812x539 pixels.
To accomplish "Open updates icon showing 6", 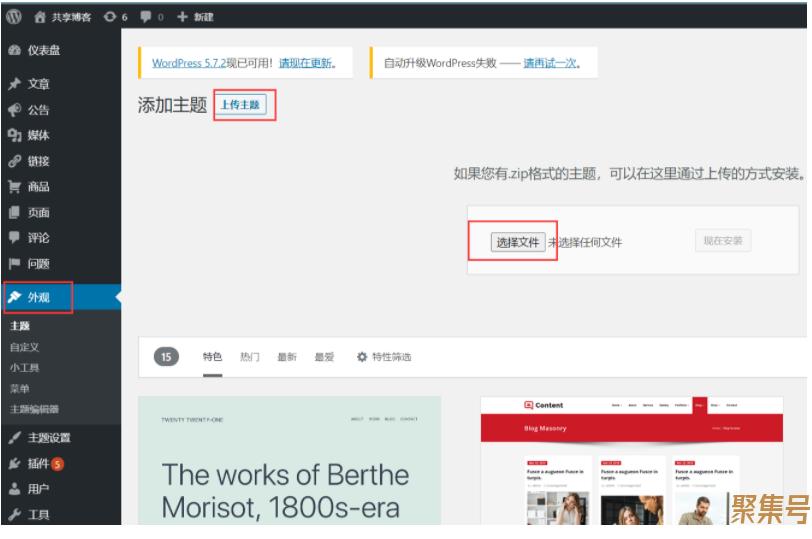I will pyautogui.click(x=110, y=17).
